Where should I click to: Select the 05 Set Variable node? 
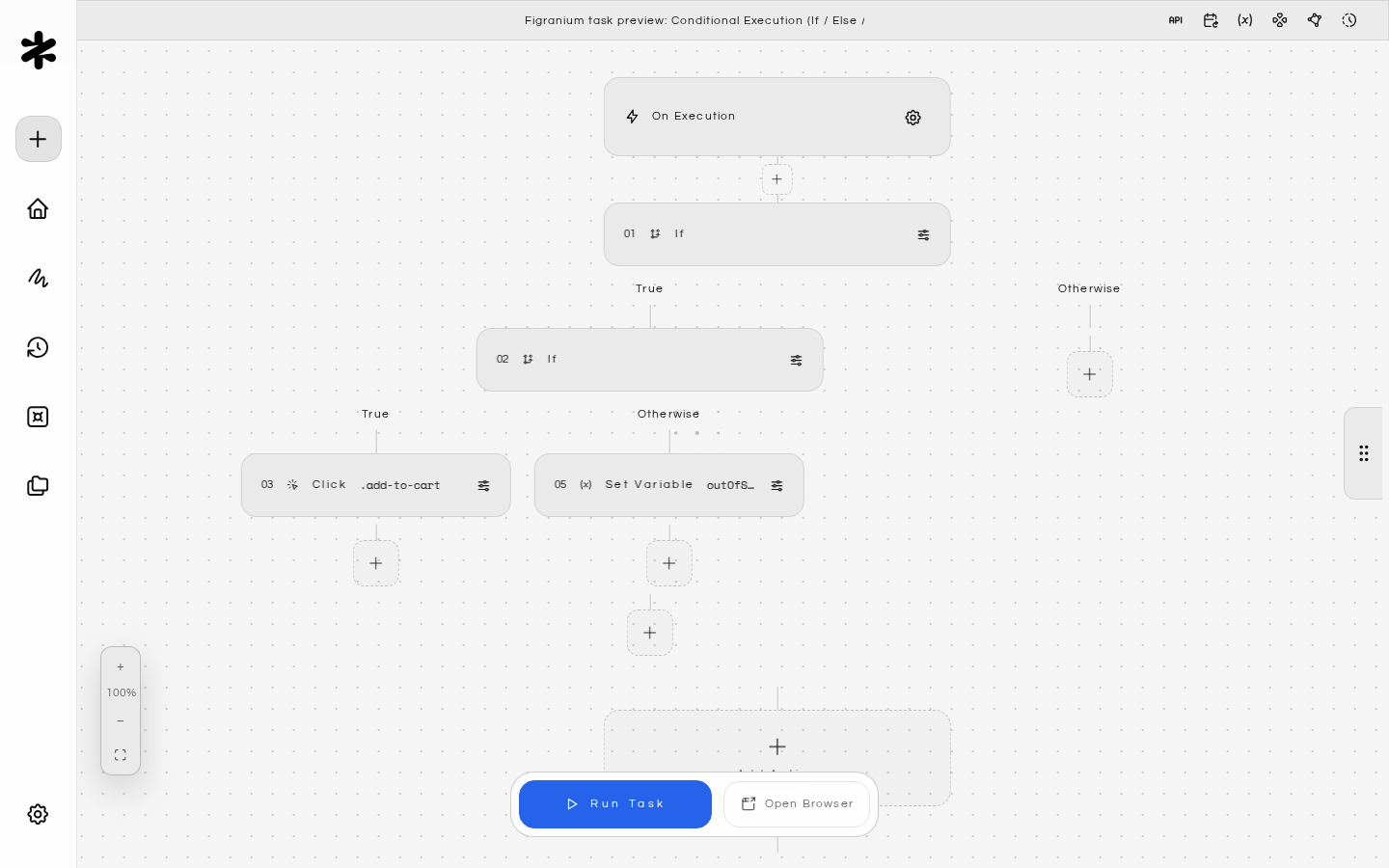tap(668, 485)
